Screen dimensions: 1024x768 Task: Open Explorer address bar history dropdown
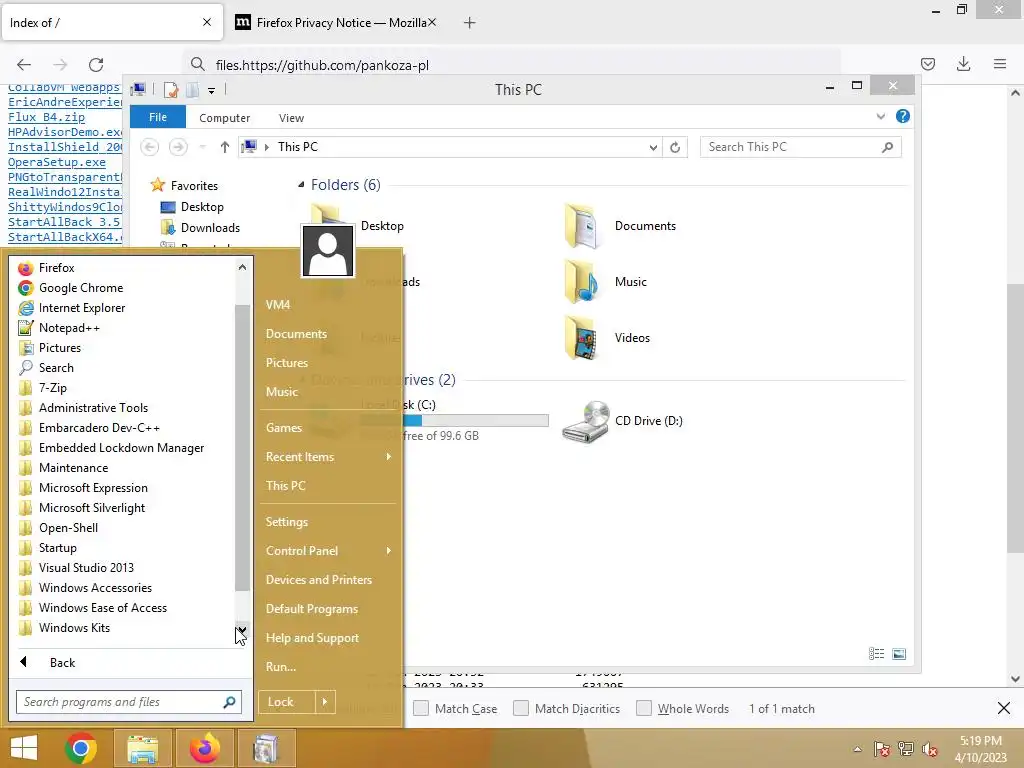[x=653, y=148]
